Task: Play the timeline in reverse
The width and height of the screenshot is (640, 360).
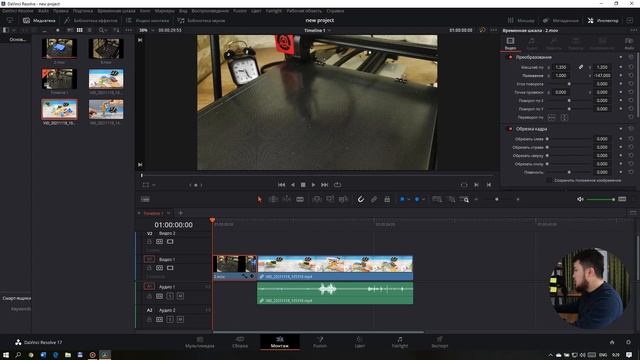Action: pyautogui.click(x=292, y=185)
